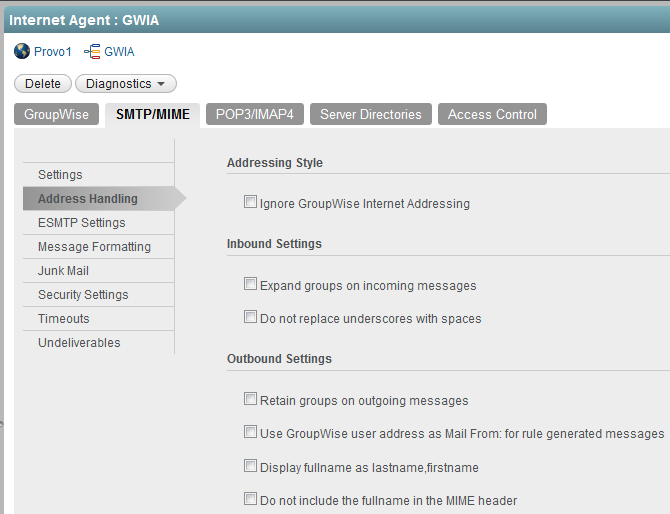The image size is (670, 514).
Task: Enable Ignore GroupWise Internet Addressing
Action: click(251, 202)
